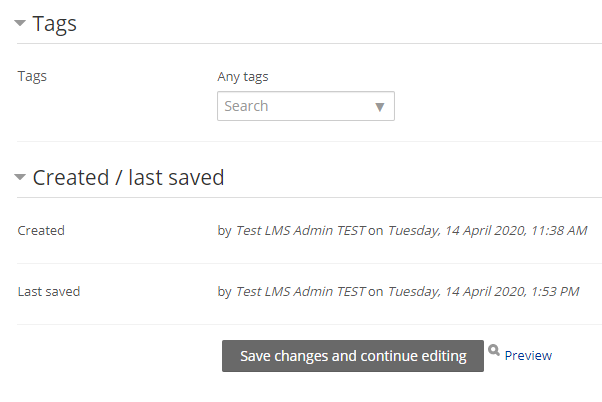This screenshot has height=402, width=602.
Task: Click the word 'by' in the Last saved row
Action: point(225,292)
